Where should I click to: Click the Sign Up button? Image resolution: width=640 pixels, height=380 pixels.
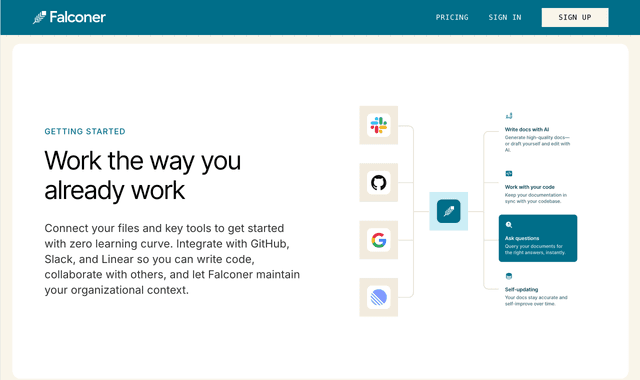click(x=575, y=17)
